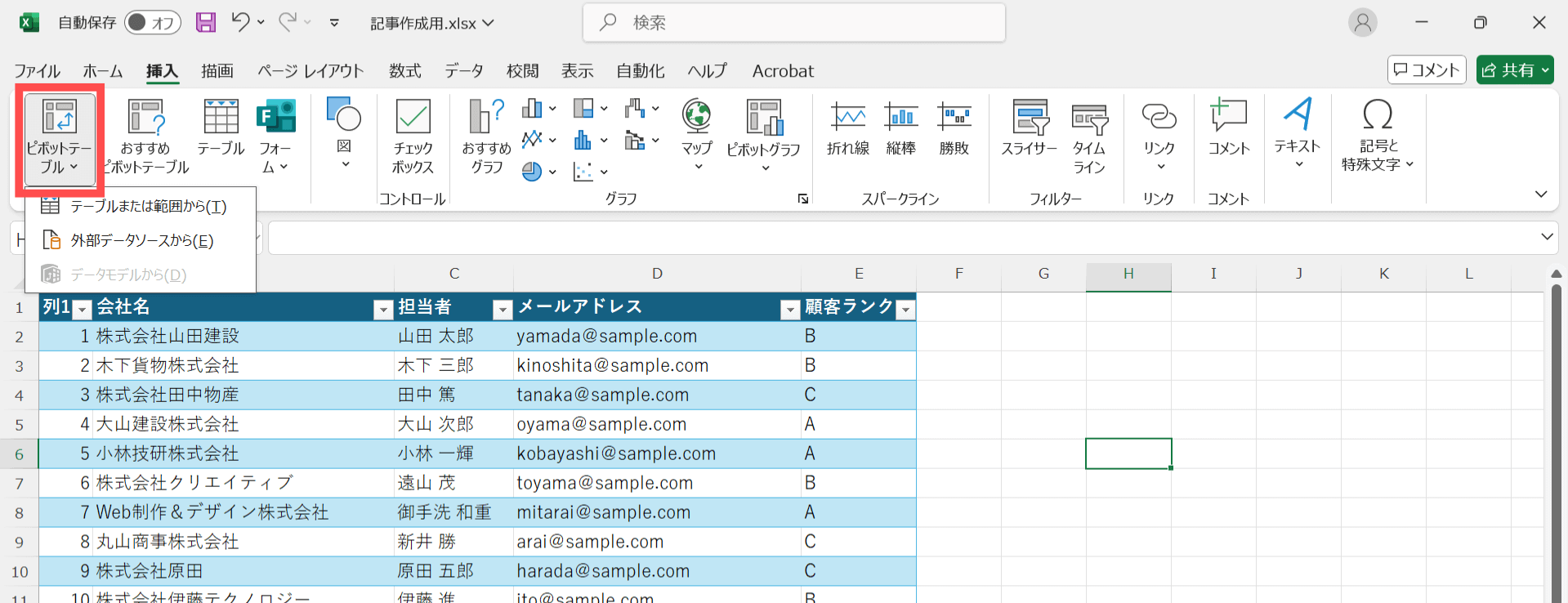Insert a Table from ribbon
The image size is (1568, 603).
click(x=221, y=127)
